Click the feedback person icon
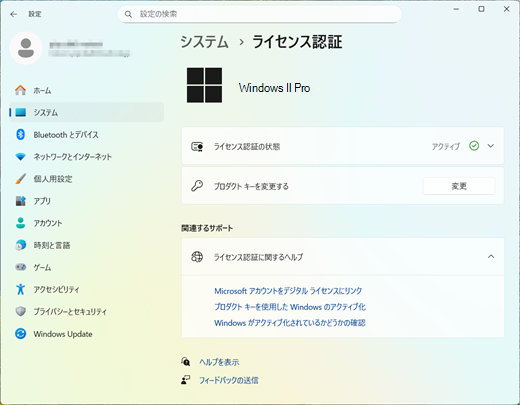This screenshot has height=405, width=520. (186, 380)
